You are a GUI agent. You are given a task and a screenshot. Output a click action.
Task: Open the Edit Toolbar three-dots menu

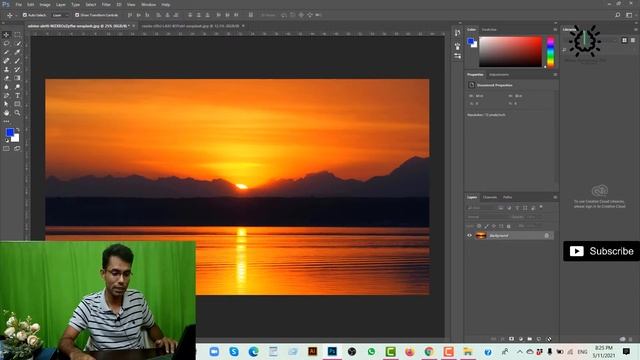point(6,121)
